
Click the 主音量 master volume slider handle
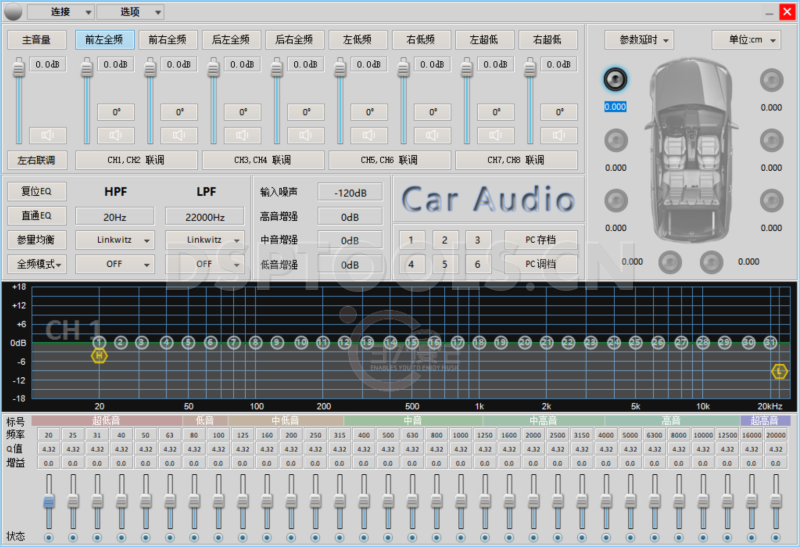[x=17, y=67]
